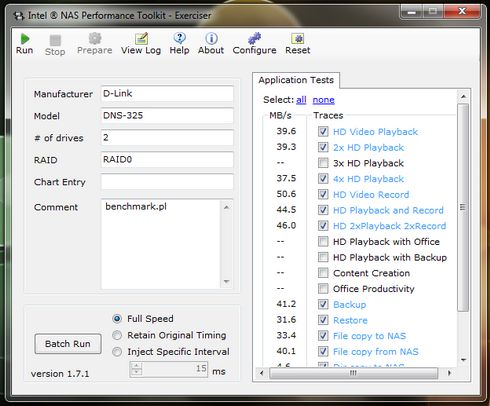Select Retain Original Timing option
490x406 pixels.
(117, 335)
